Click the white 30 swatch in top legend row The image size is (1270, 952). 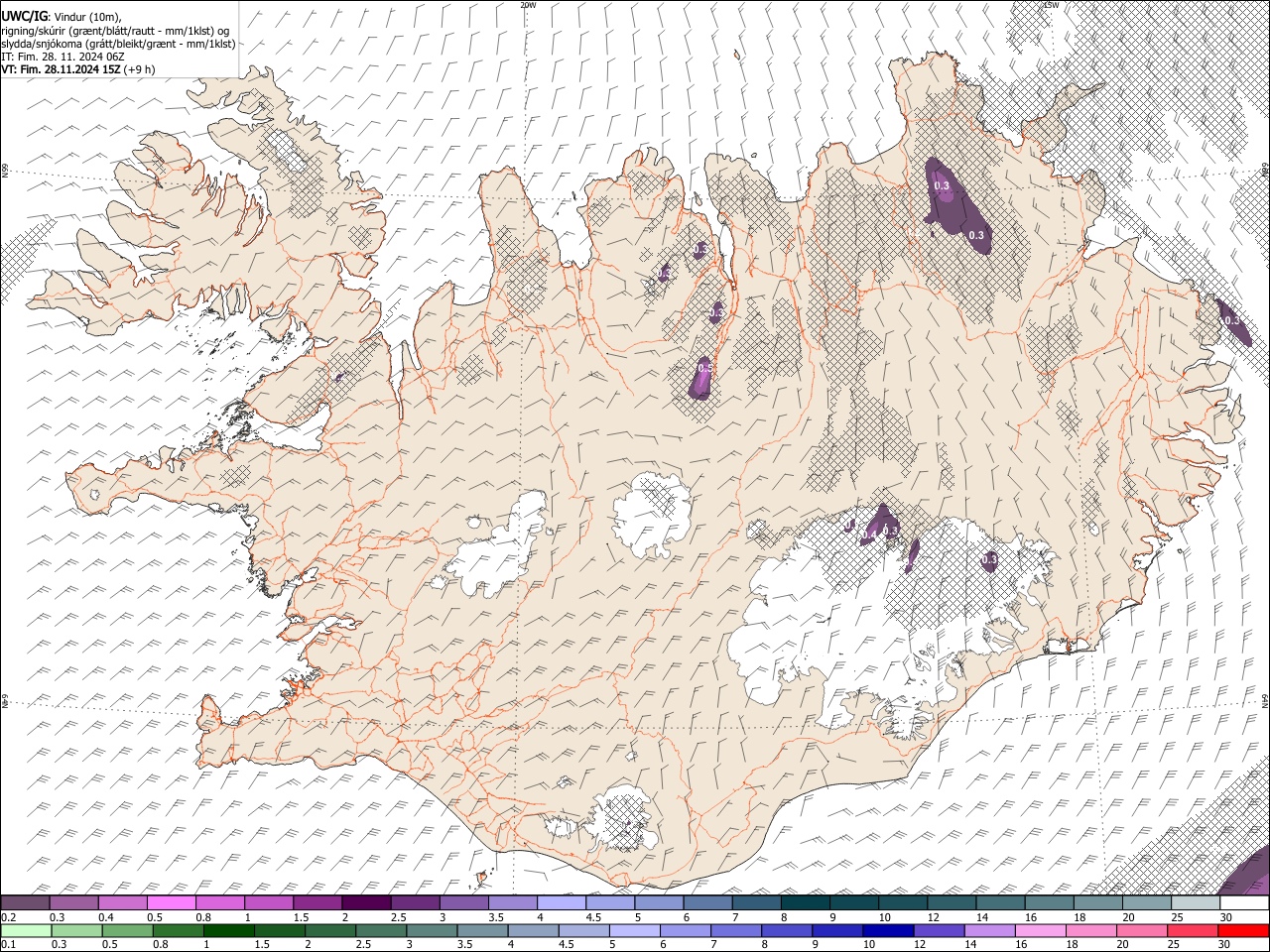[1245, 903]
